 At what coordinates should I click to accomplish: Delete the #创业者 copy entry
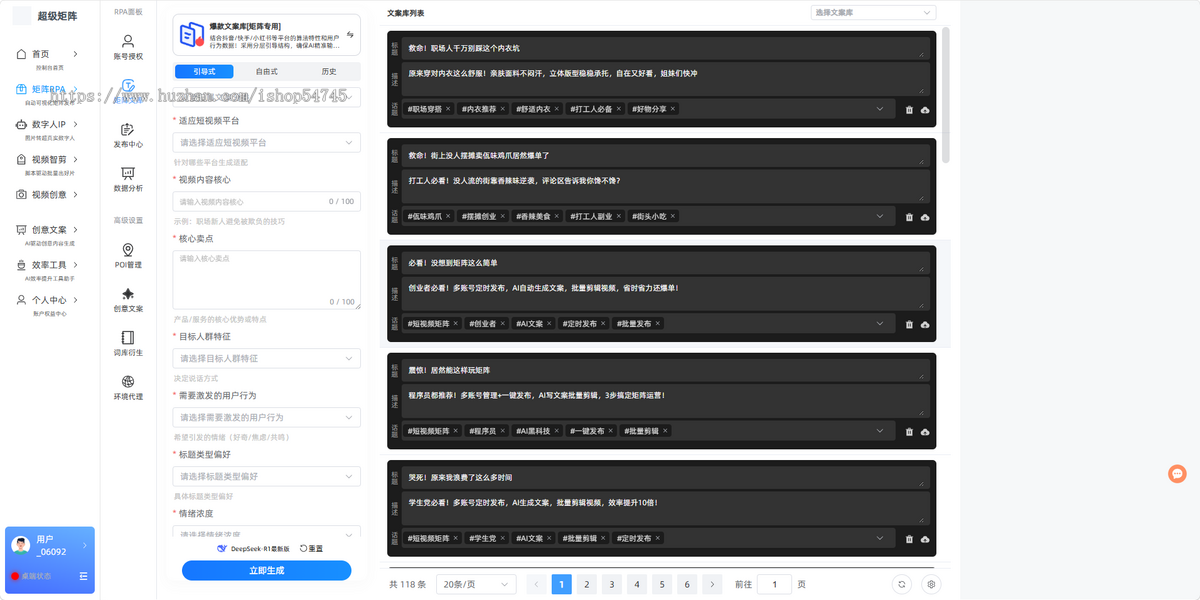pyautogui.click(x=909, y=324)
